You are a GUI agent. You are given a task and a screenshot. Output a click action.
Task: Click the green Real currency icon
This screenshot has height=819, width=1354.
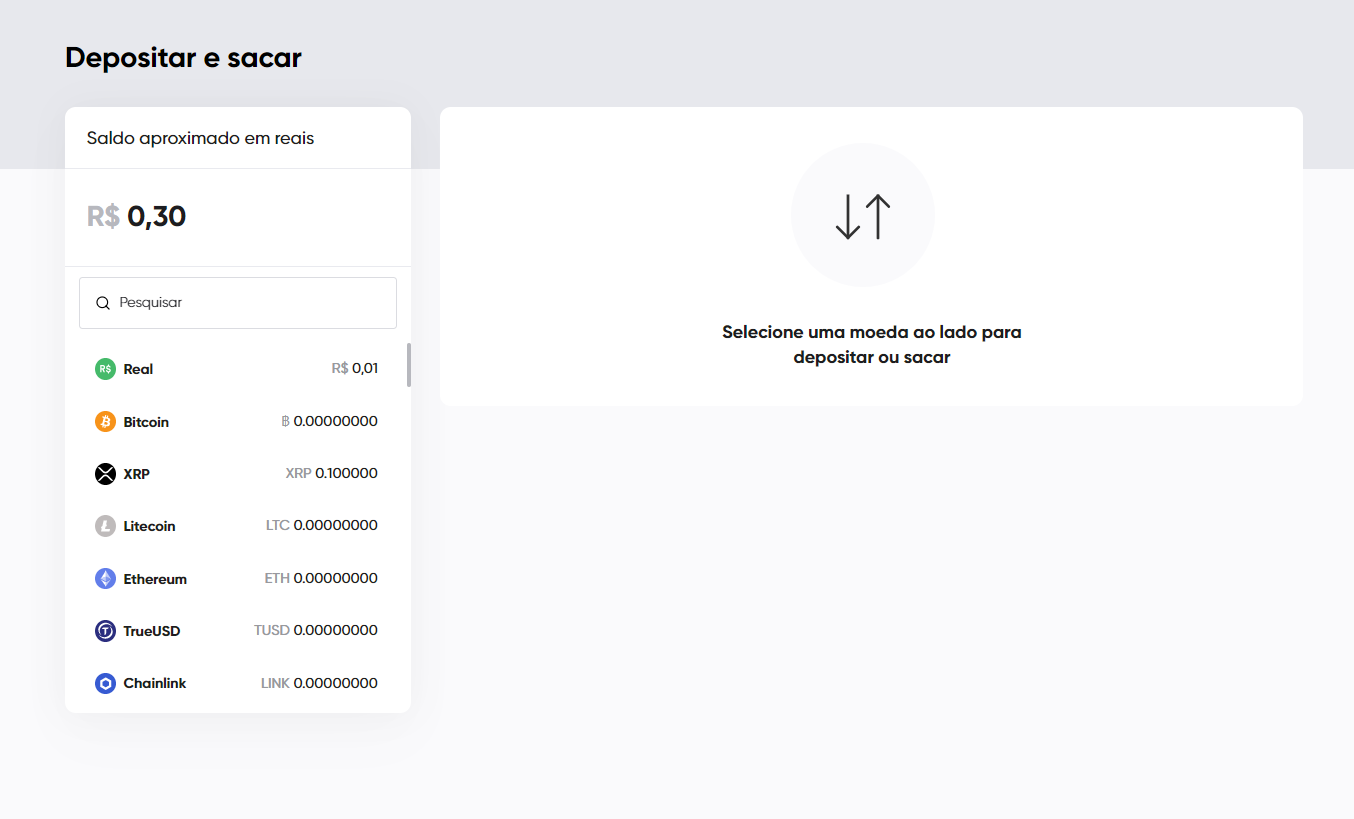coord(105,369)
